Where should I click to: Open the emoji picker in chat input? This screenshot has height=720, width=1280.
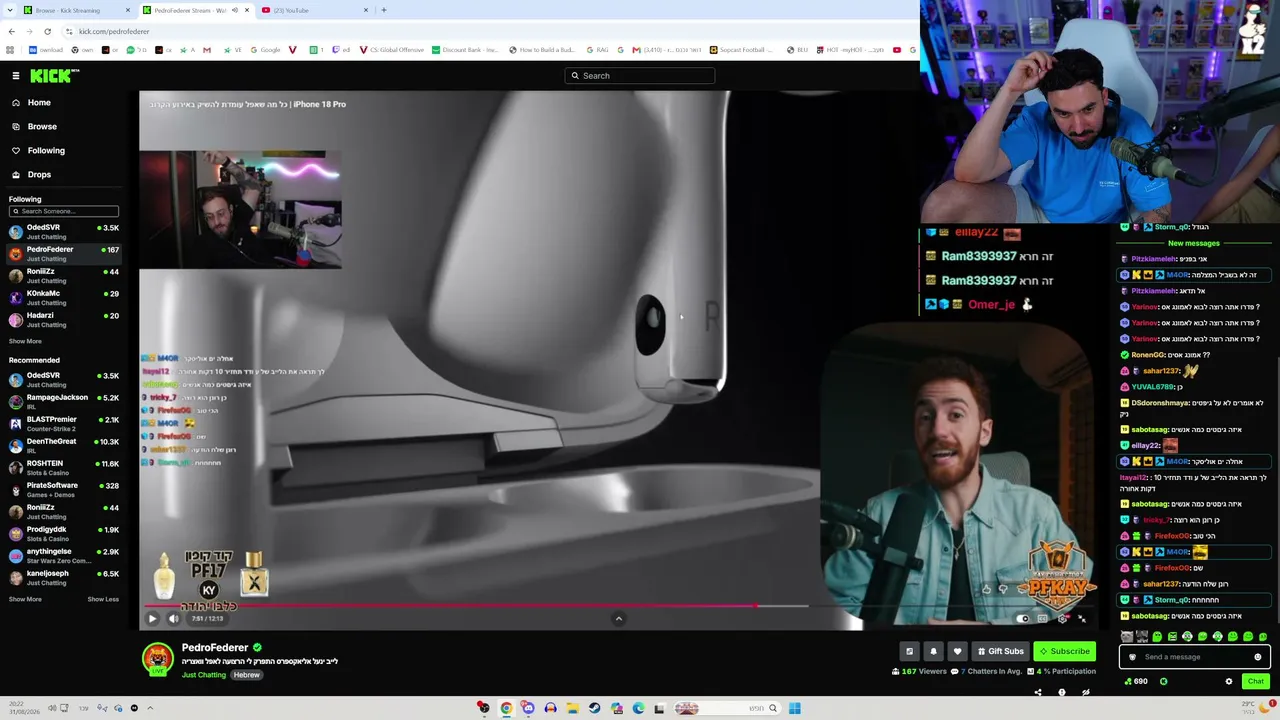click(x=1258, y=657)
